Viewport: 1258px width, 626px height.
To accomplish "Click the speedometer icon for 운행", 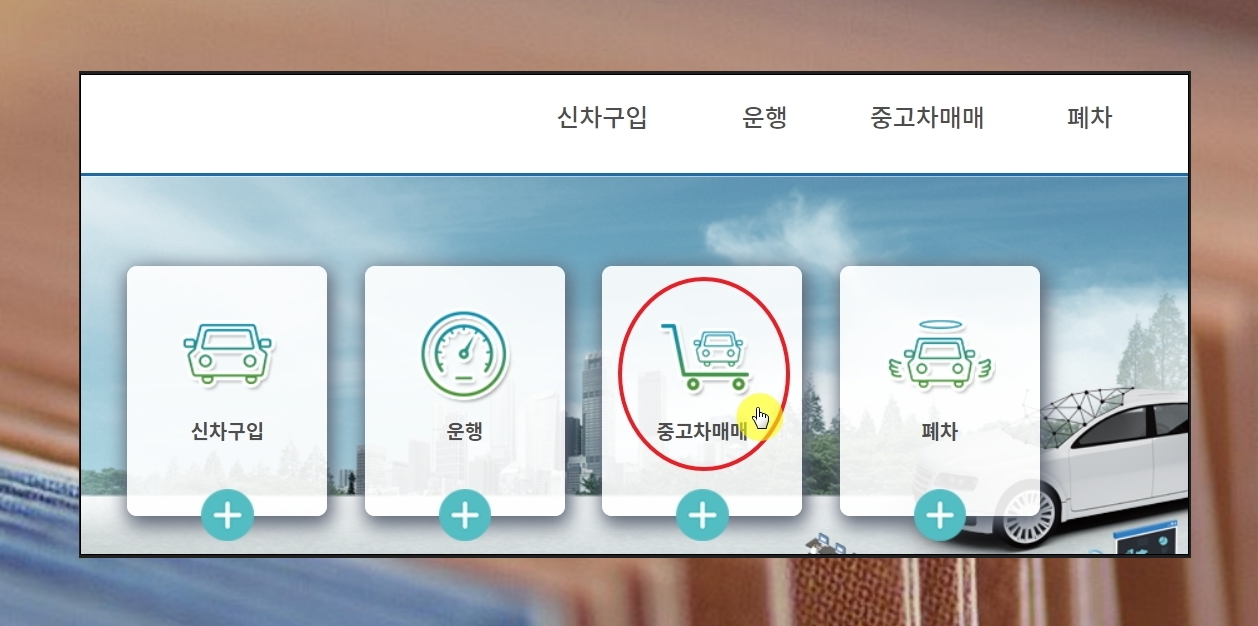I will point(464,354).
